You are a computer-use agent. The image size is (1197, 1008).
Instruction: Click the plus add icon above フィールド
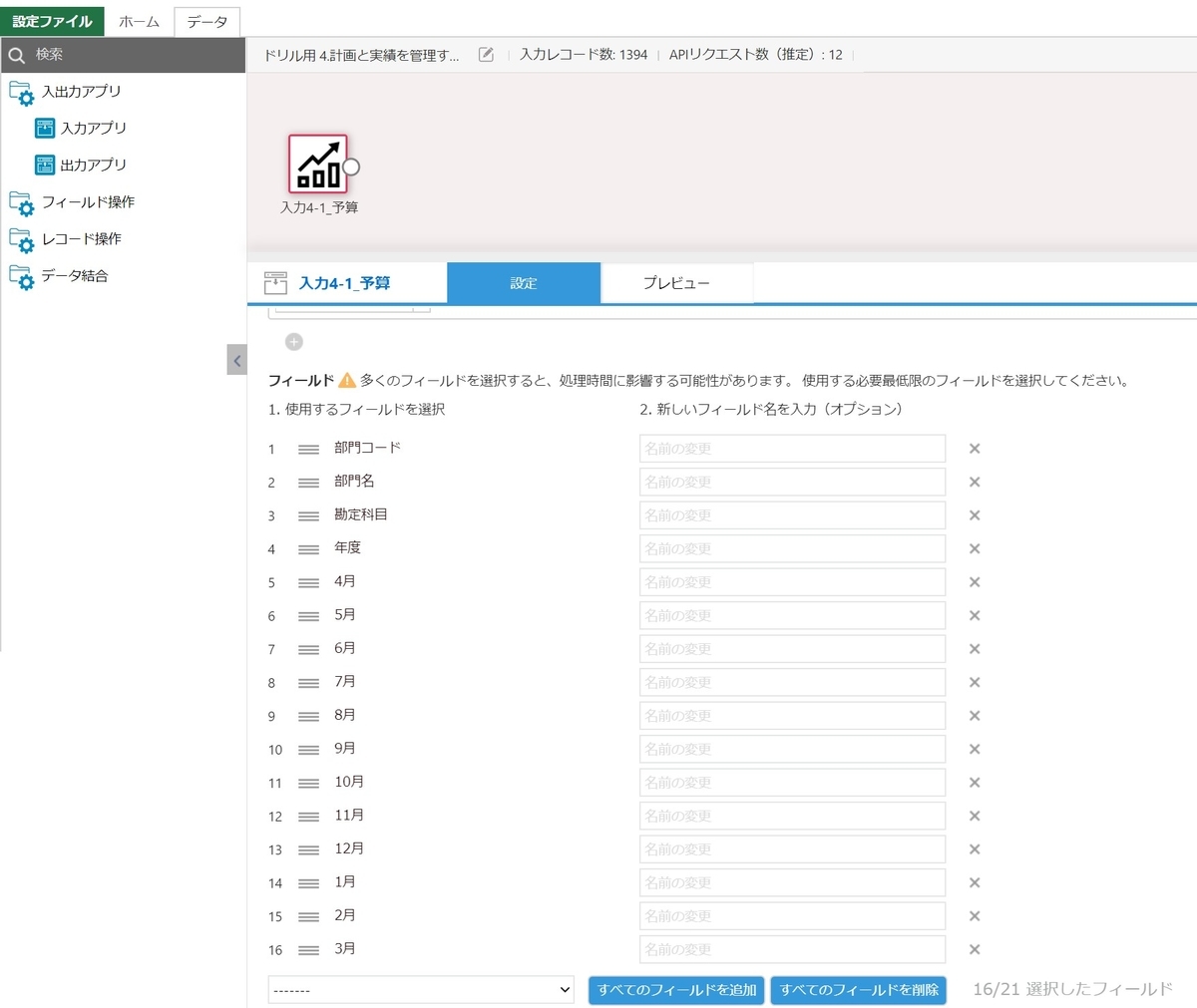pos(294,342)
